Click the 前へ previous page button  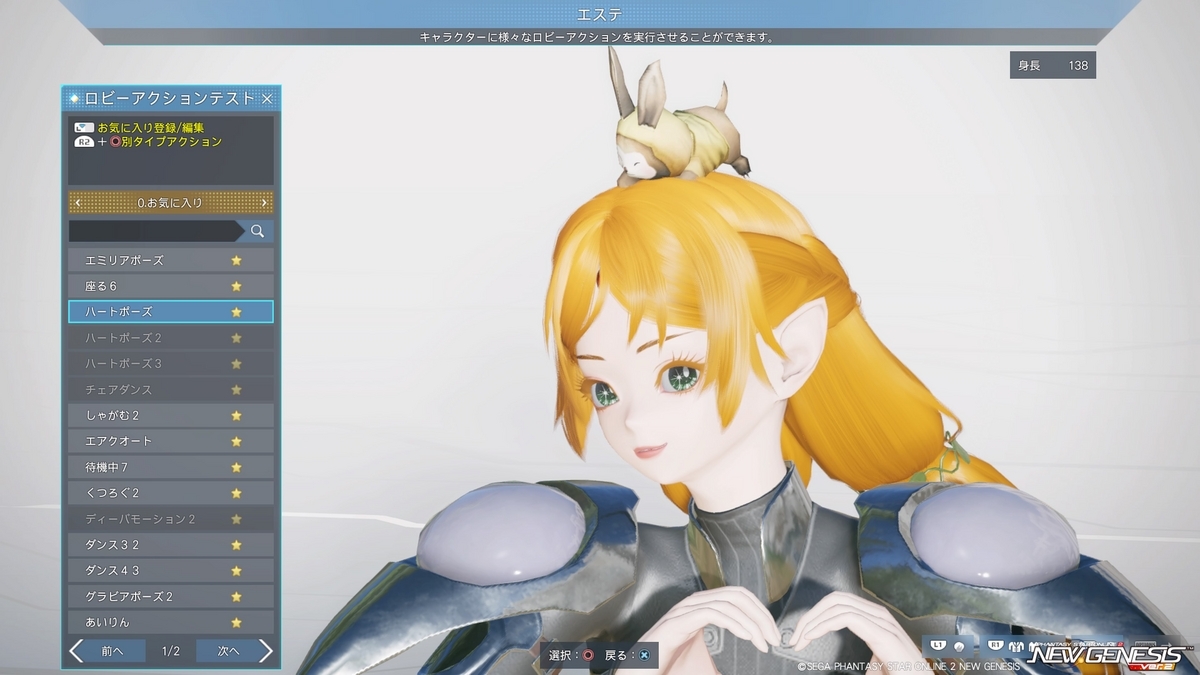(107, 651)
